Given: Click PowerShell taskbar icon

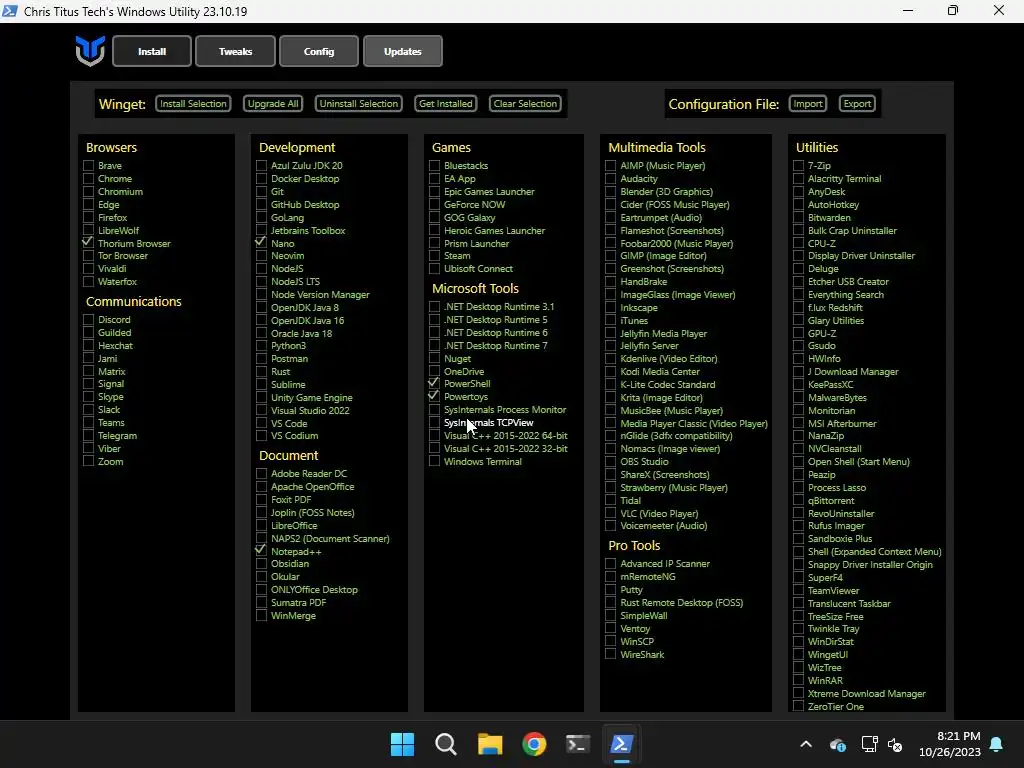Looking at the screenshot, I should pos(622,744).
